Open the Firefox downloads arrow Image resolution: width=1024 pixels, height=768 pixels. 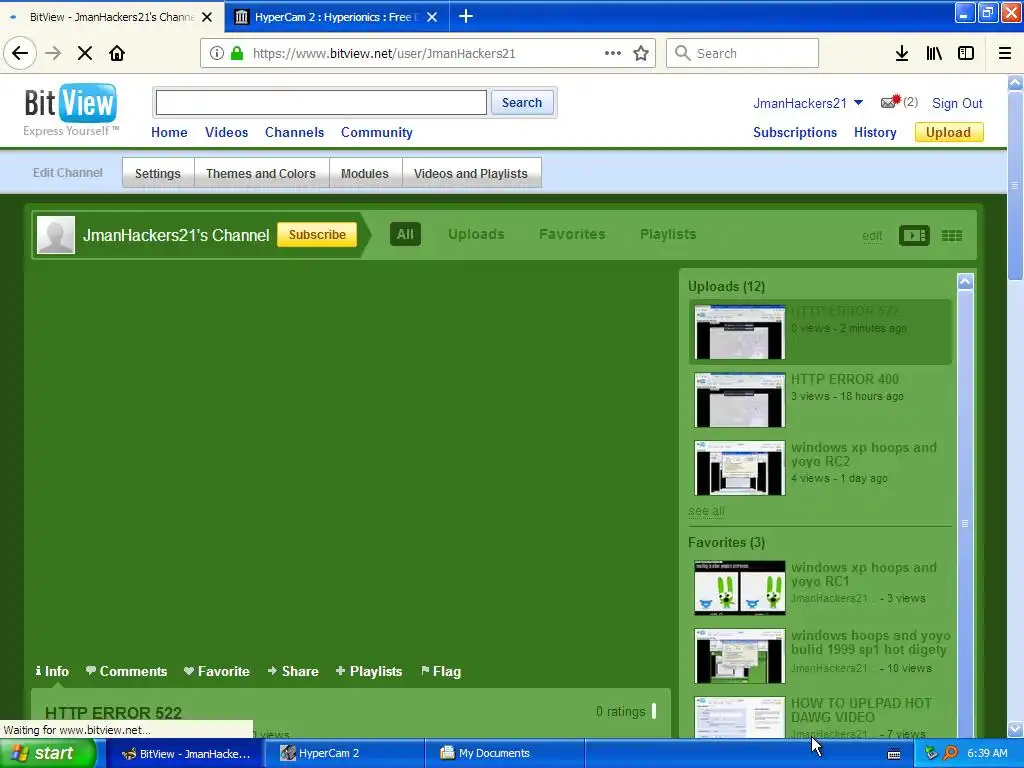coord(902,53)
